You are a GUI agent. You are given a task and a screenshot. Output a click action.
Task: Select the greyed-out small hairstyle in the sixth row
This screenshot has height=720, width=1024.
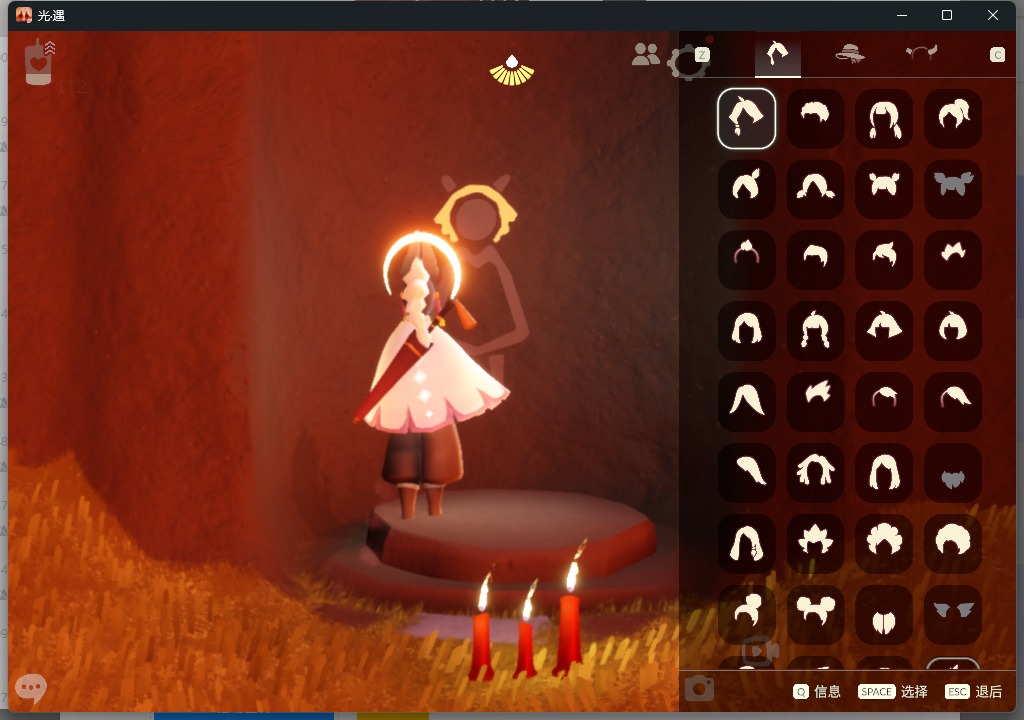(953, 473)
